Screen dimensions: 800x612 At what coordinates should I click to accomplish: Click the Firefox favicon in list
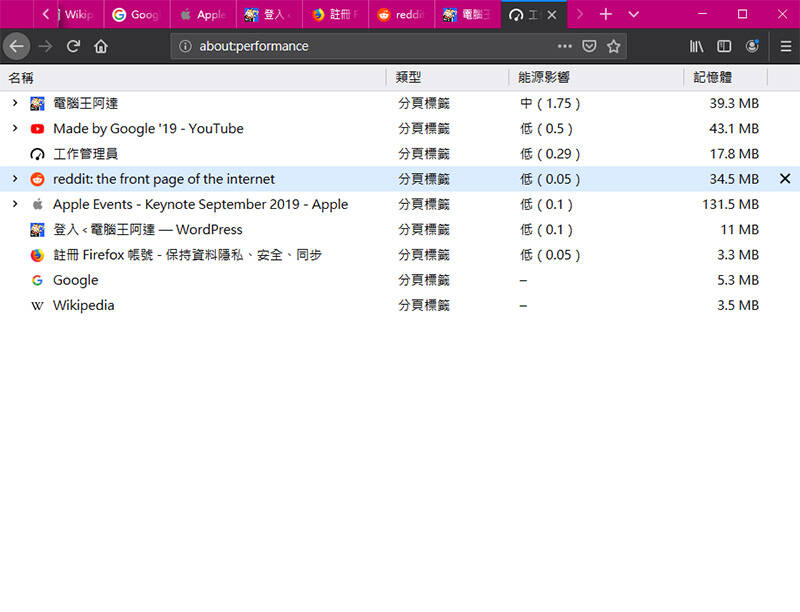[x=37, y=255]
